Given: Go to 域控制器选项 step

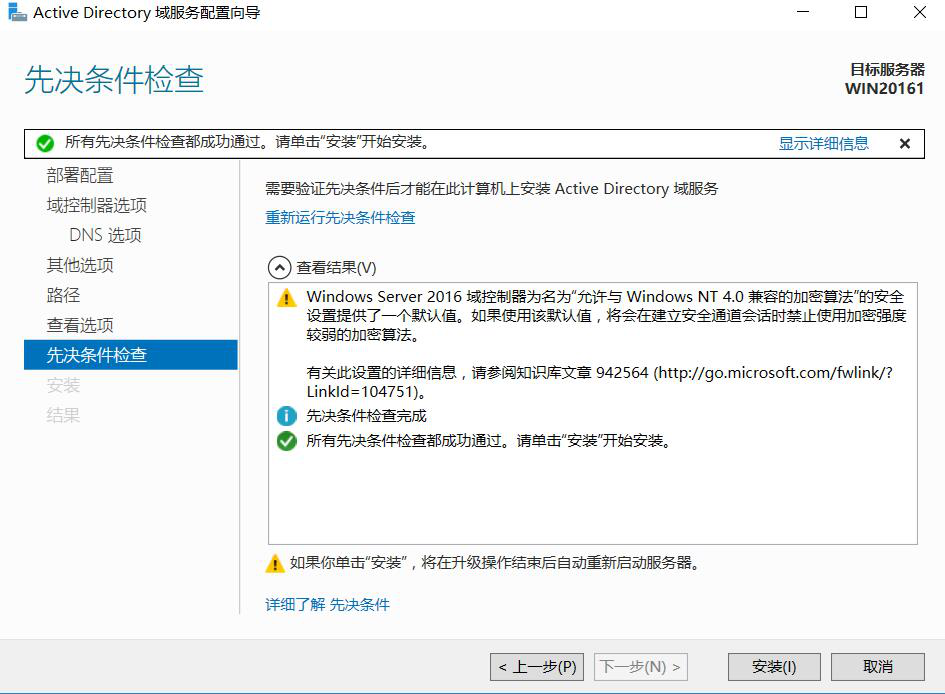Looking at the screenshot, I should [x=96, y=205].
